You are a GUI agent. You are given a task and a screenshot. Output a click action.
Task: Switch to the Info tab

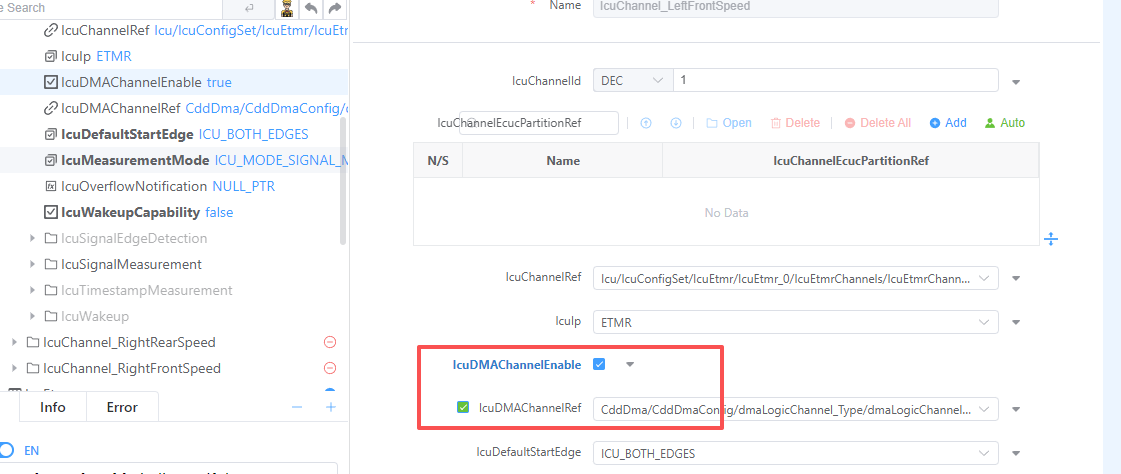tap(53, 407)
